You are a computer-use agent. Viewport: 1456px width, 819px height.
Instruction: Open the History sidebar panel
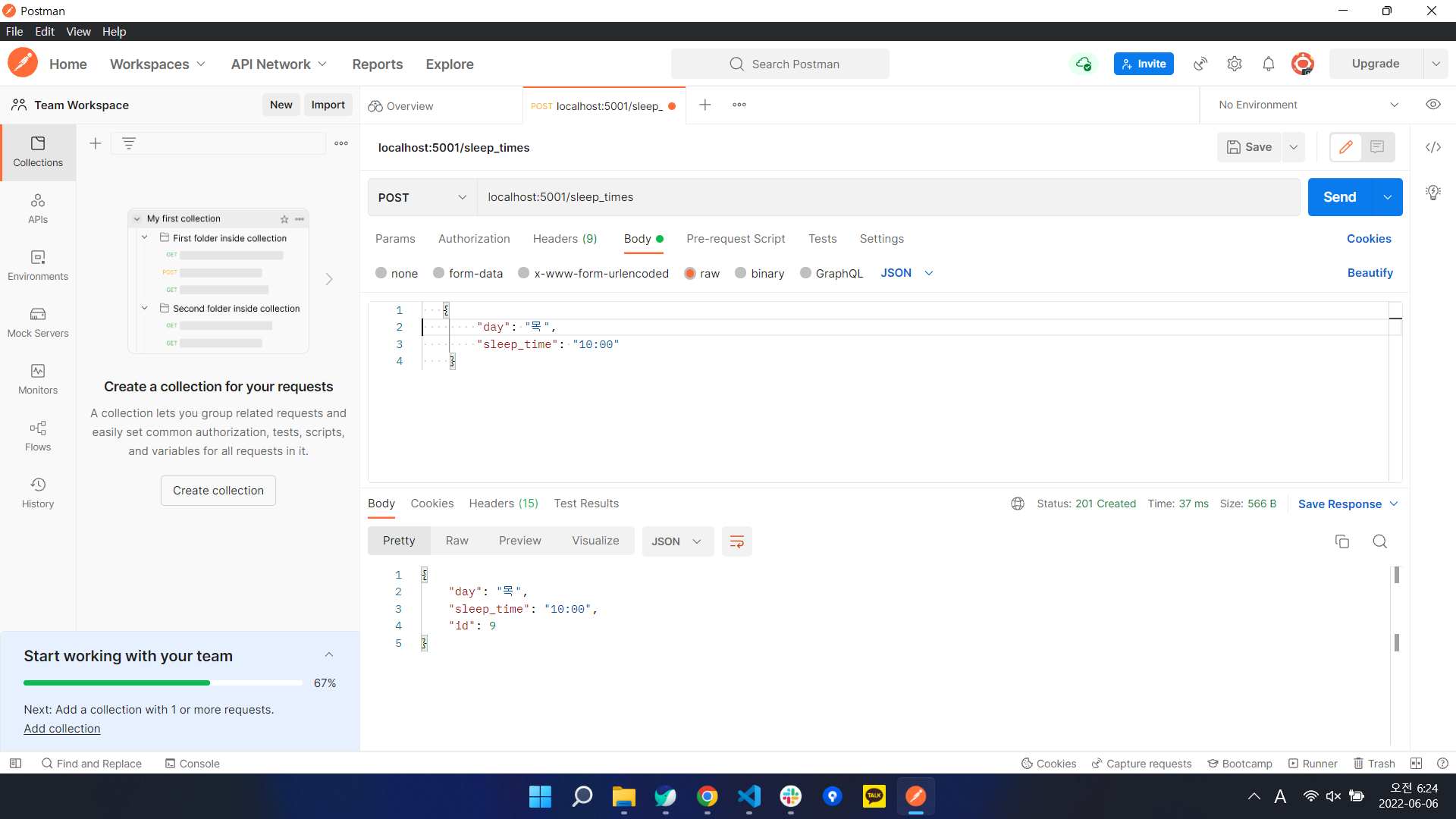38,493
